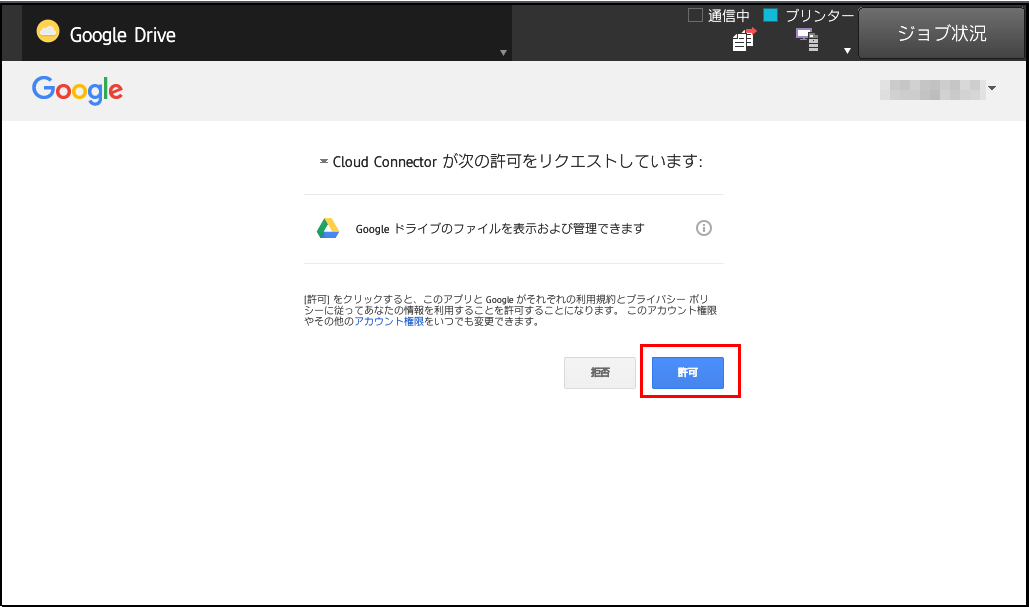The height and width of the screenshot is (607, 1029).
Task: Toggle the プリンター indicator box
Action: (x=770, y=15)
